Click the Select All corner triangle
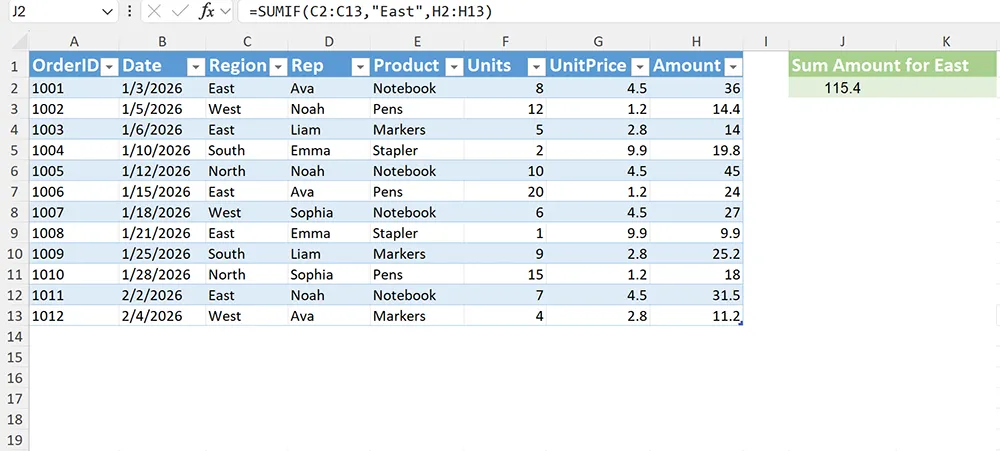1000x451 pixels. [x=15, y=42]
